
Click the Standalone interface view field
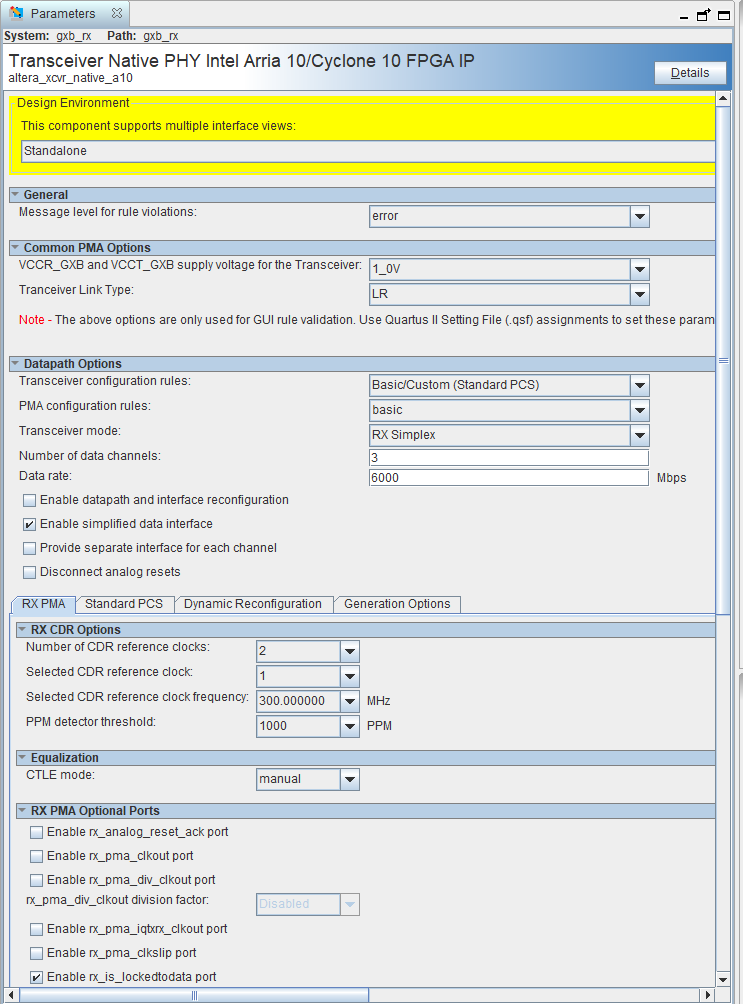point(368,151)
